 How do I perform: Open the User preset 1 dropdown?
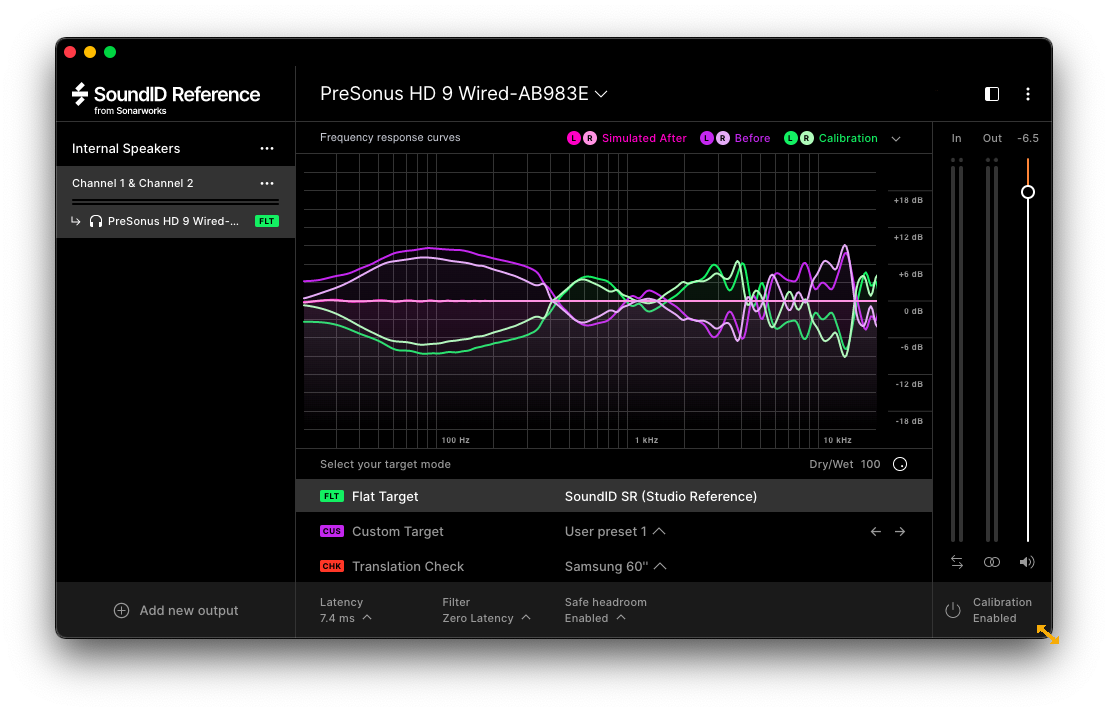pos(615,531)
